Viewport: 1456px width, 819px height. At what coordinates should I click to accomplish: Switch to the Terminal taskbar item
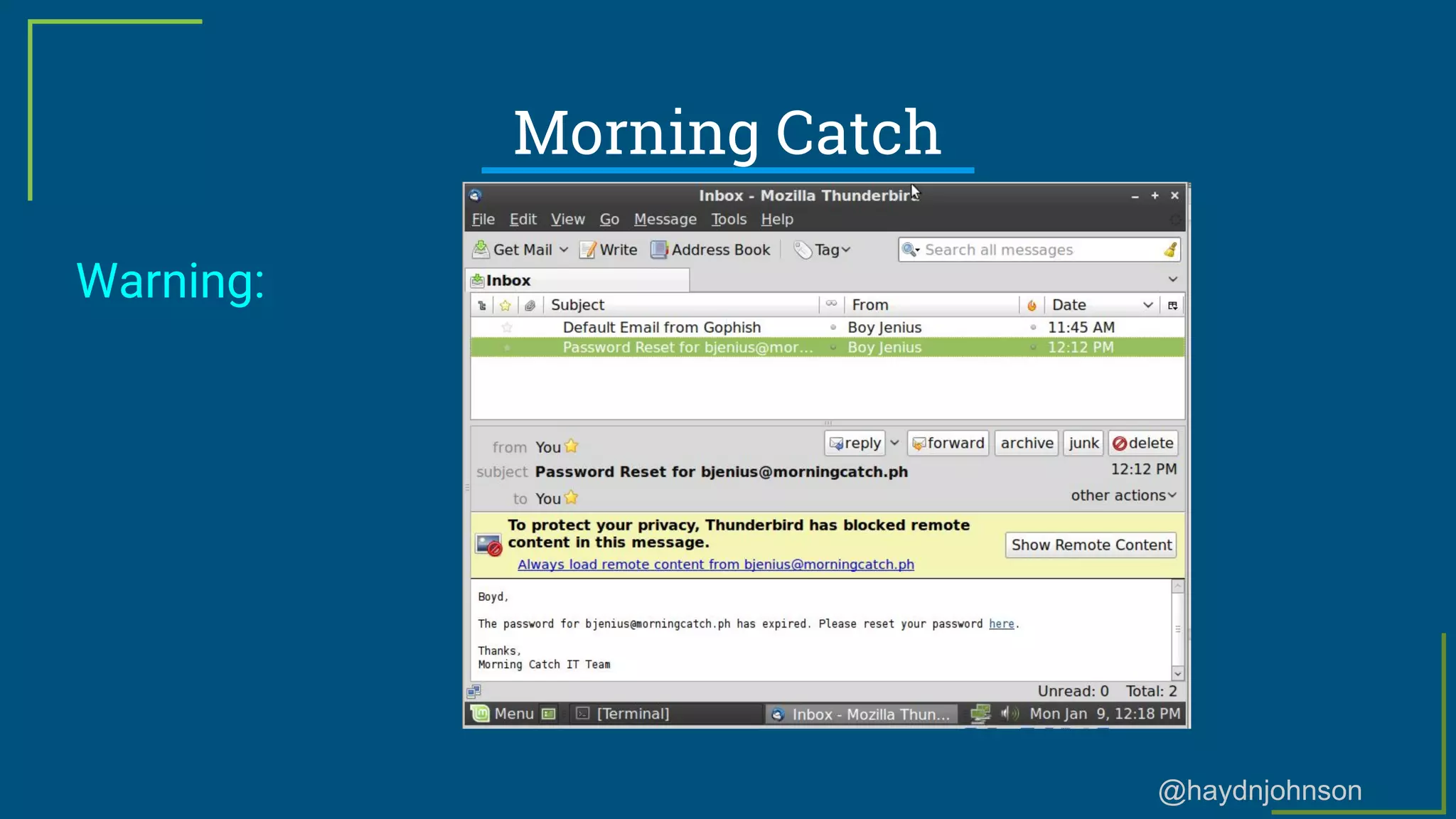[x=666, y=714]
